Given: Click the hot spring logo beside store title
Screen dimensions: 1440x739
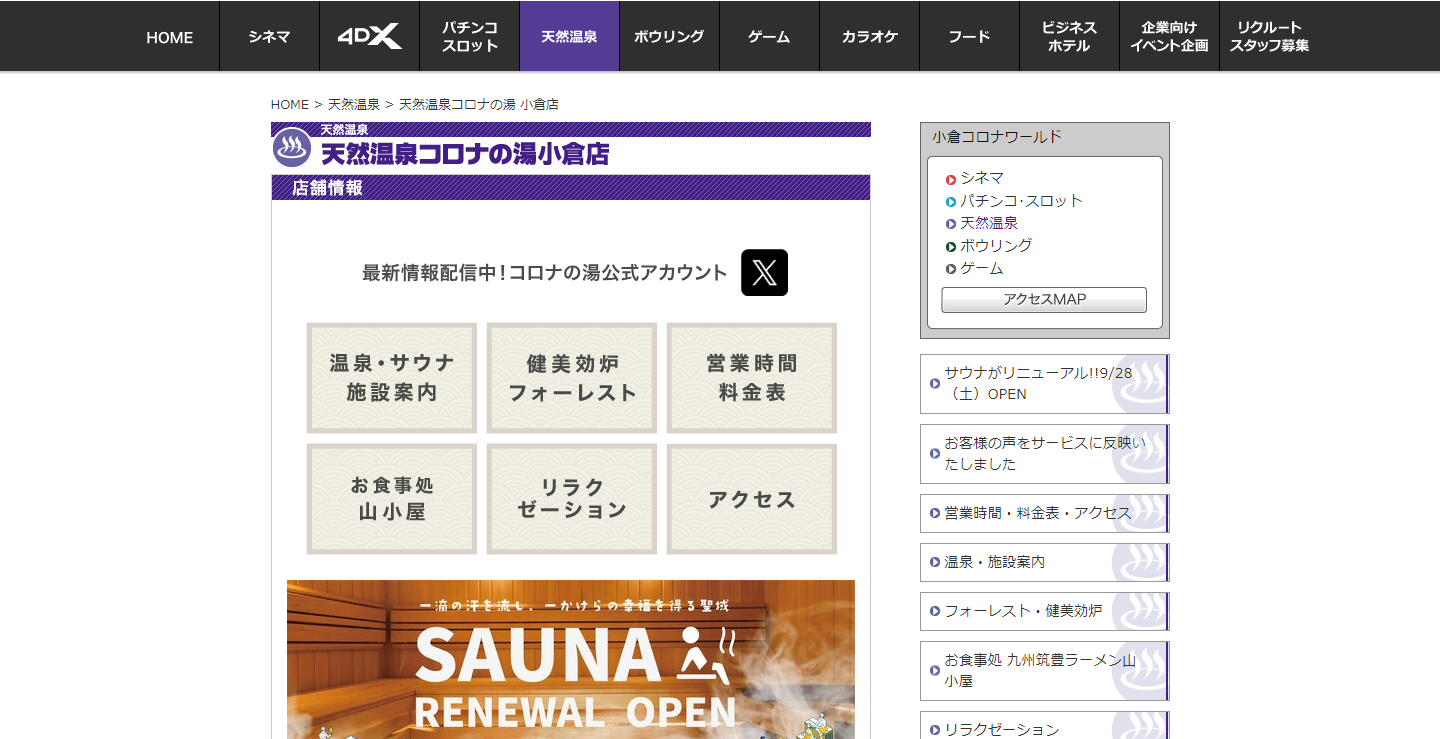Looking at the screenshot, I should pyautogui.click(x=292, y=147).
